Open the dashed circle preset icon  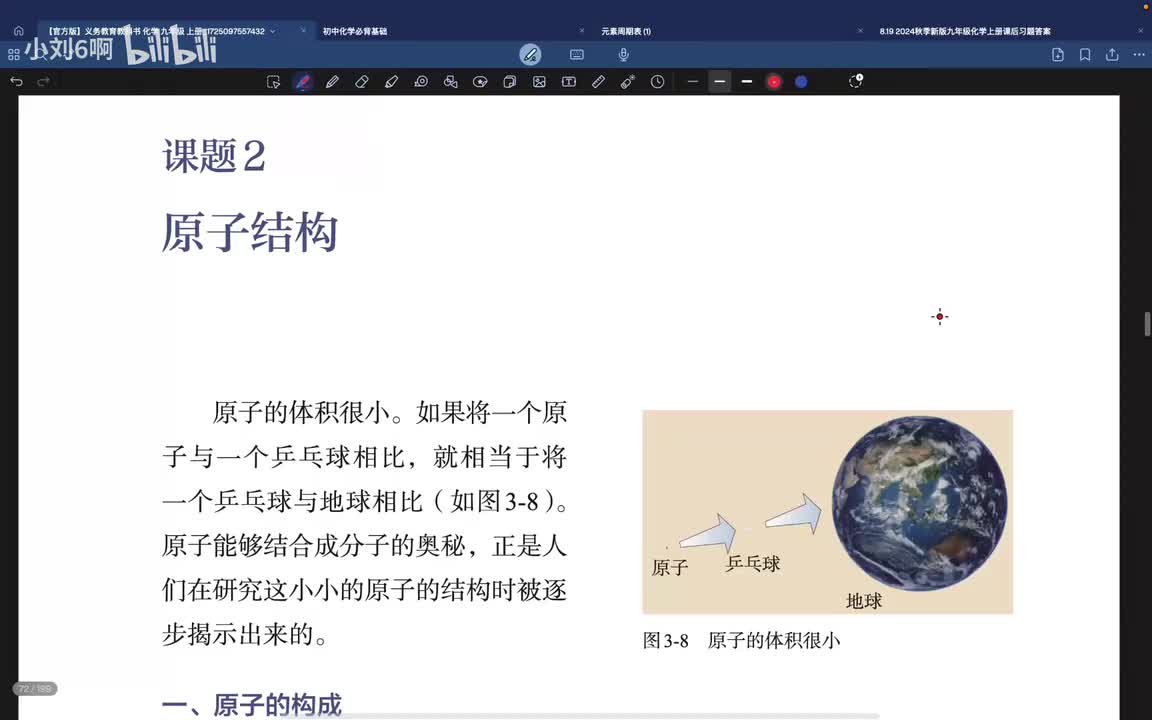(855, 81)
